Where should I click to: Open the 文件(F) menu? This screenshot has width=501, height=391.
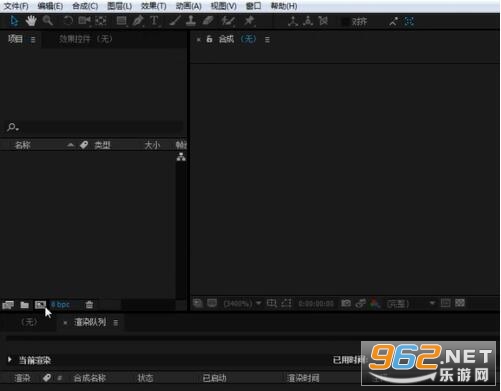(x=16, y=6)
